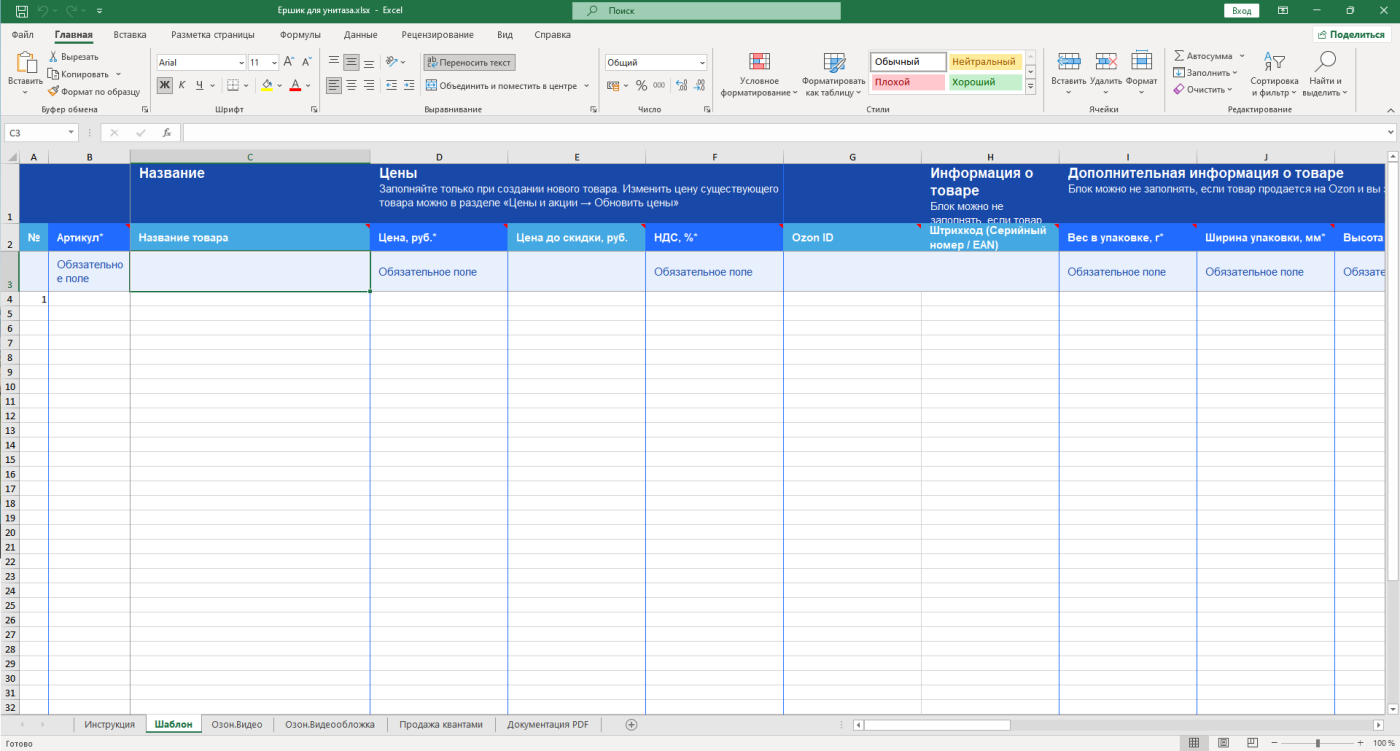Decrease the cell indent
The width and height of the screenshot is (1400, 751).
[x=391, y=85]
